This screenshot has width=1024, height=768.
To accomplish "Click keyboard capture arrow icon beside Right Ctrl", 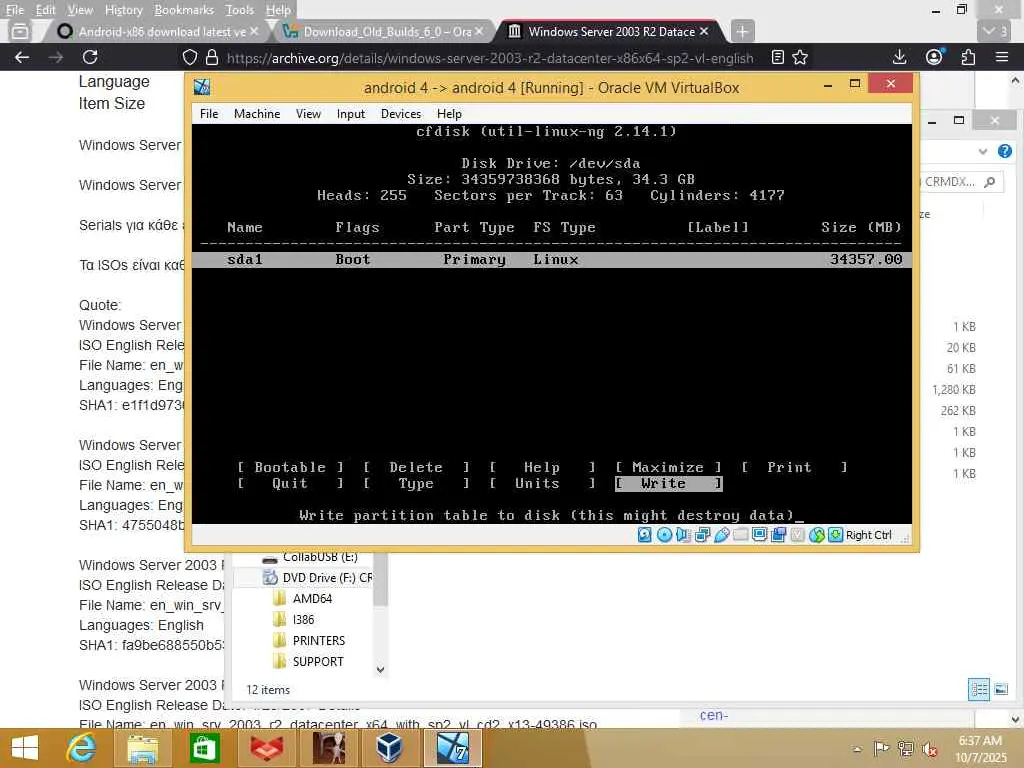I will 835,535.
